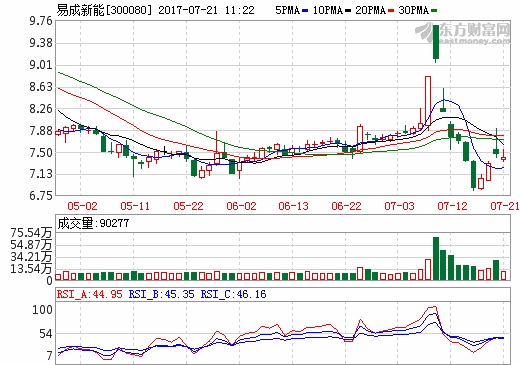Image resolution: width=520 pixels, height=365 pixels.
Task: Click the 7.13 price axis label
Action: click(41, 174)
